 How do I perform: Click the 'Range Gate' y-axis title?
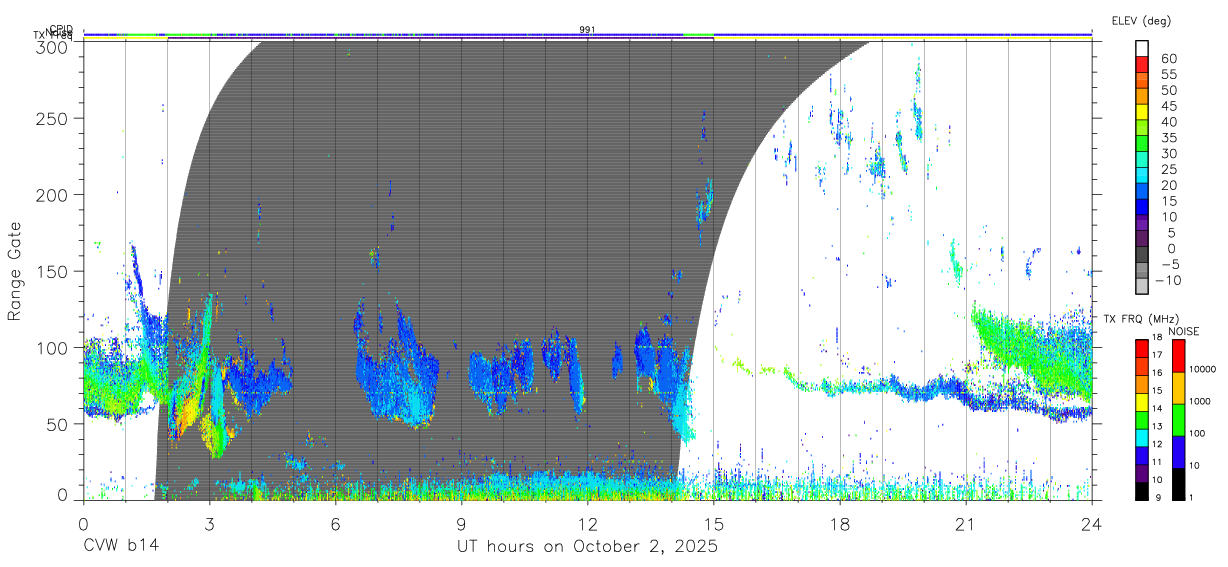[x=15, y=271]
